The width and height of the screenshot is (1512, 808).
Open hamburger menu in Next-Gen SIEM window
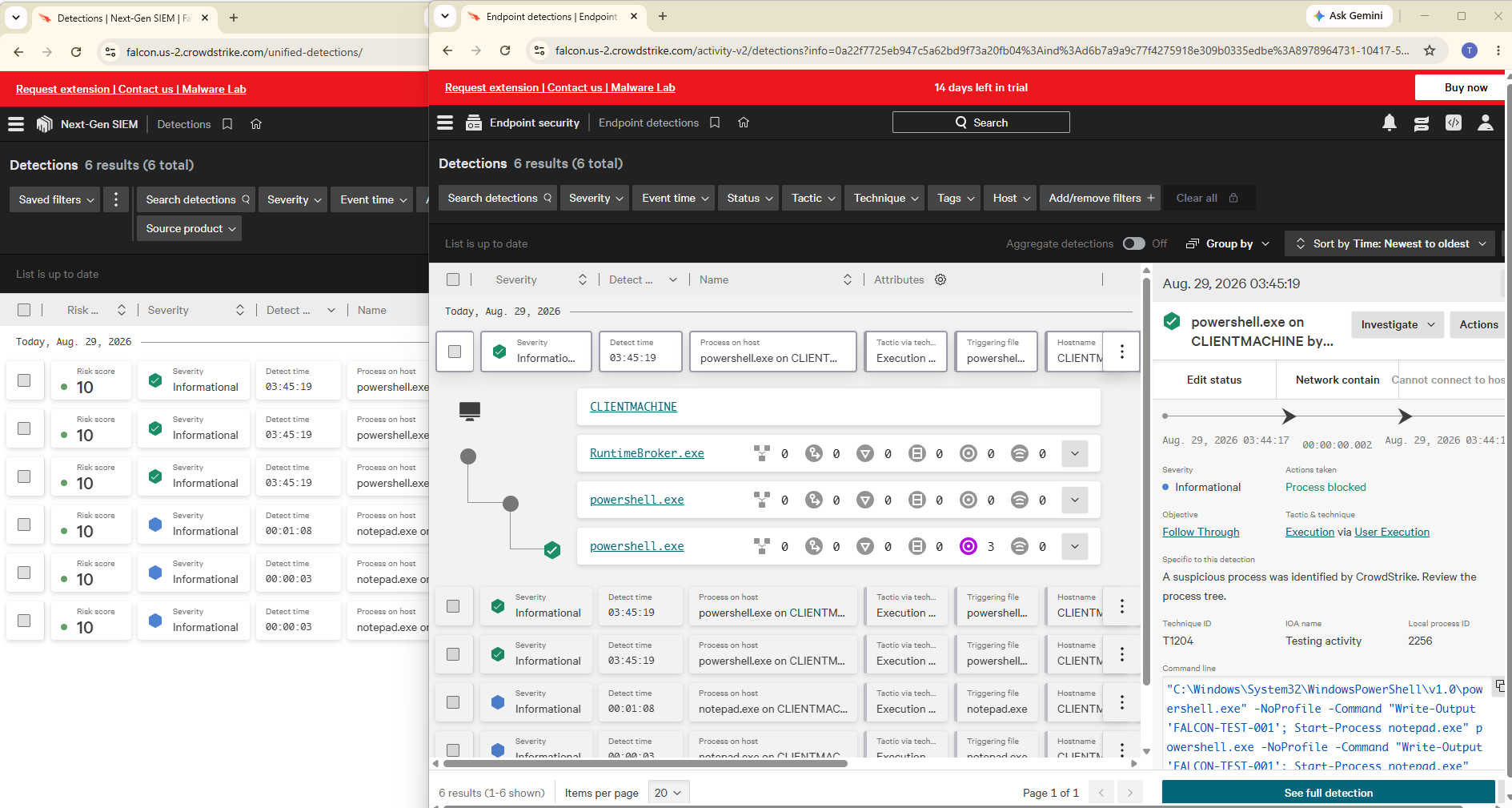16,124
